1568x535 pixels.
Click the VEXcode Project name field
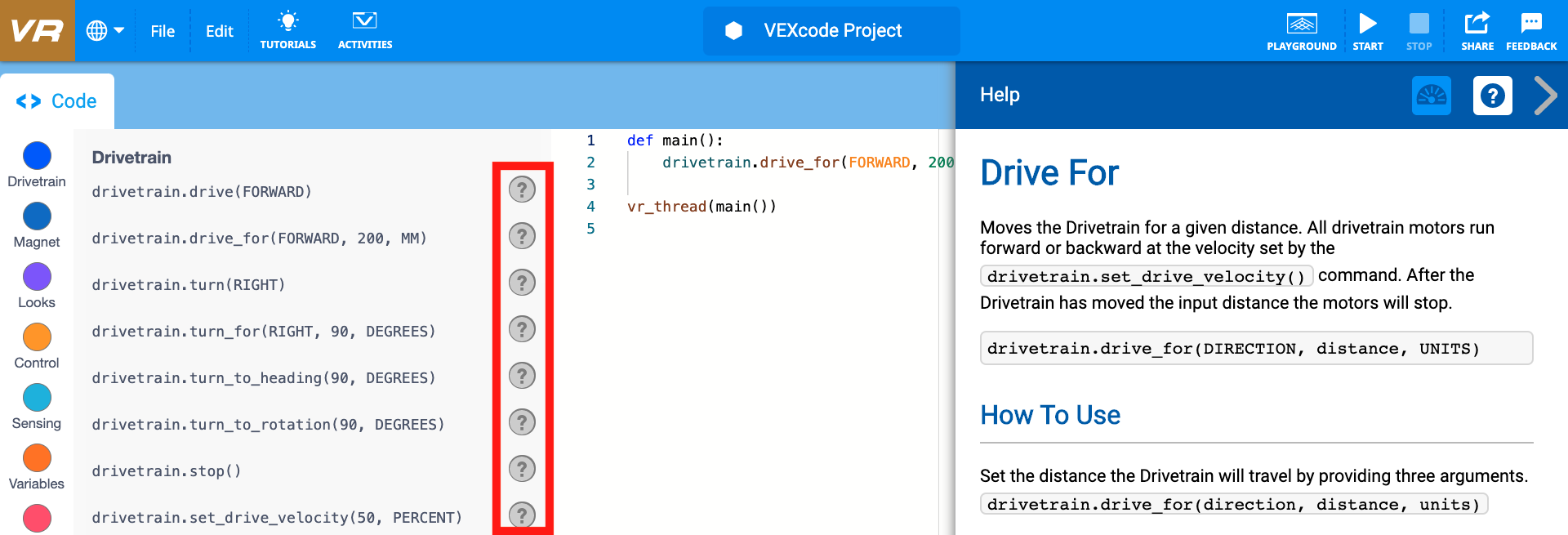831,31
